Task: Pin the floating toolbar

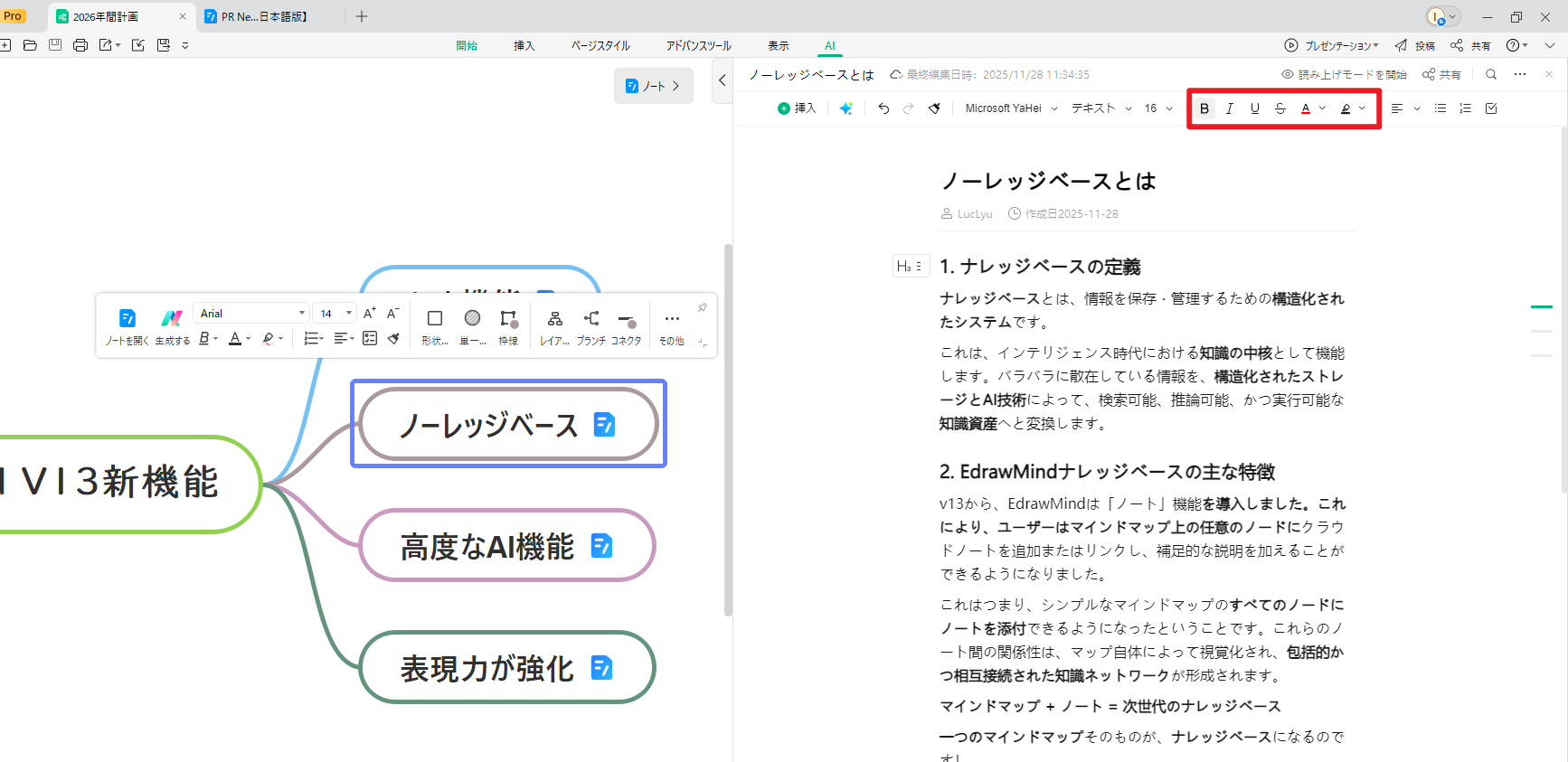Action: 702,308
